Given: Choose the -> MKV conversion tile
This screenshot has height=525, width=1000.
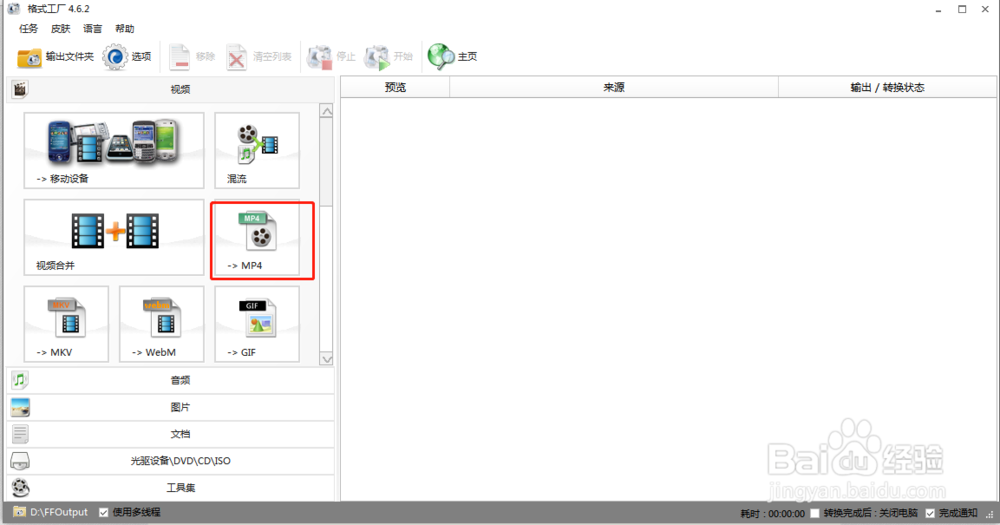Looking at the screenshot, I should click(66, 324).
